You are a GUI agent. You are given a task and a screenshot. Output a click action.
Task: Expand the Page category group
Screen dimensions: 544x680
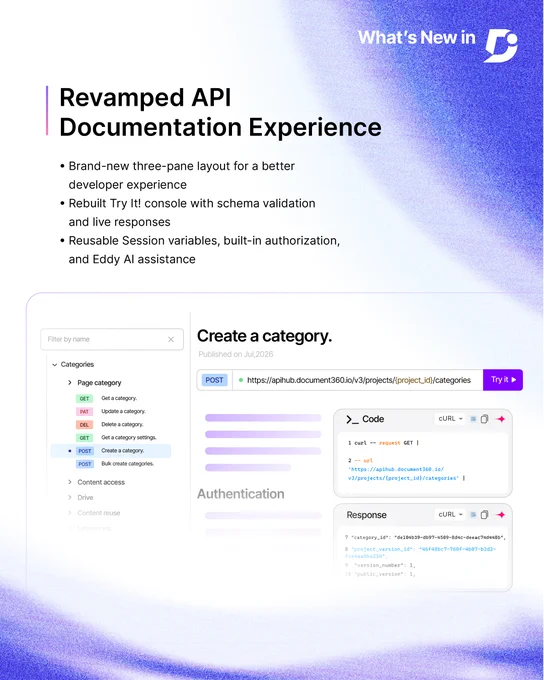[69, 382]
